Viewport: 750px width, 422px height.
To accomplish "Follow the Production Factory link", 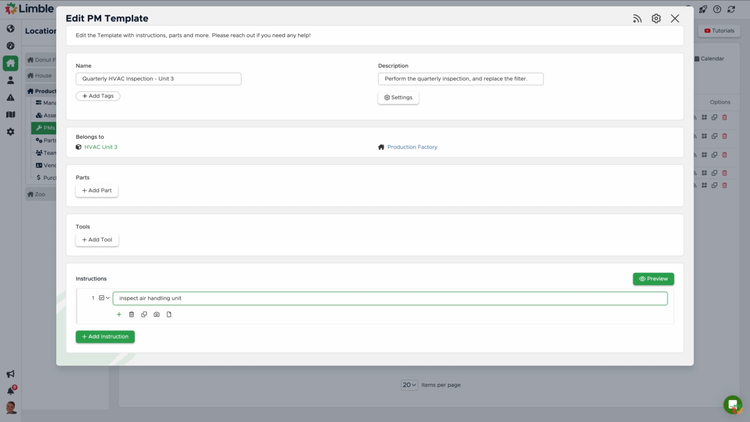I will (412, 147).
